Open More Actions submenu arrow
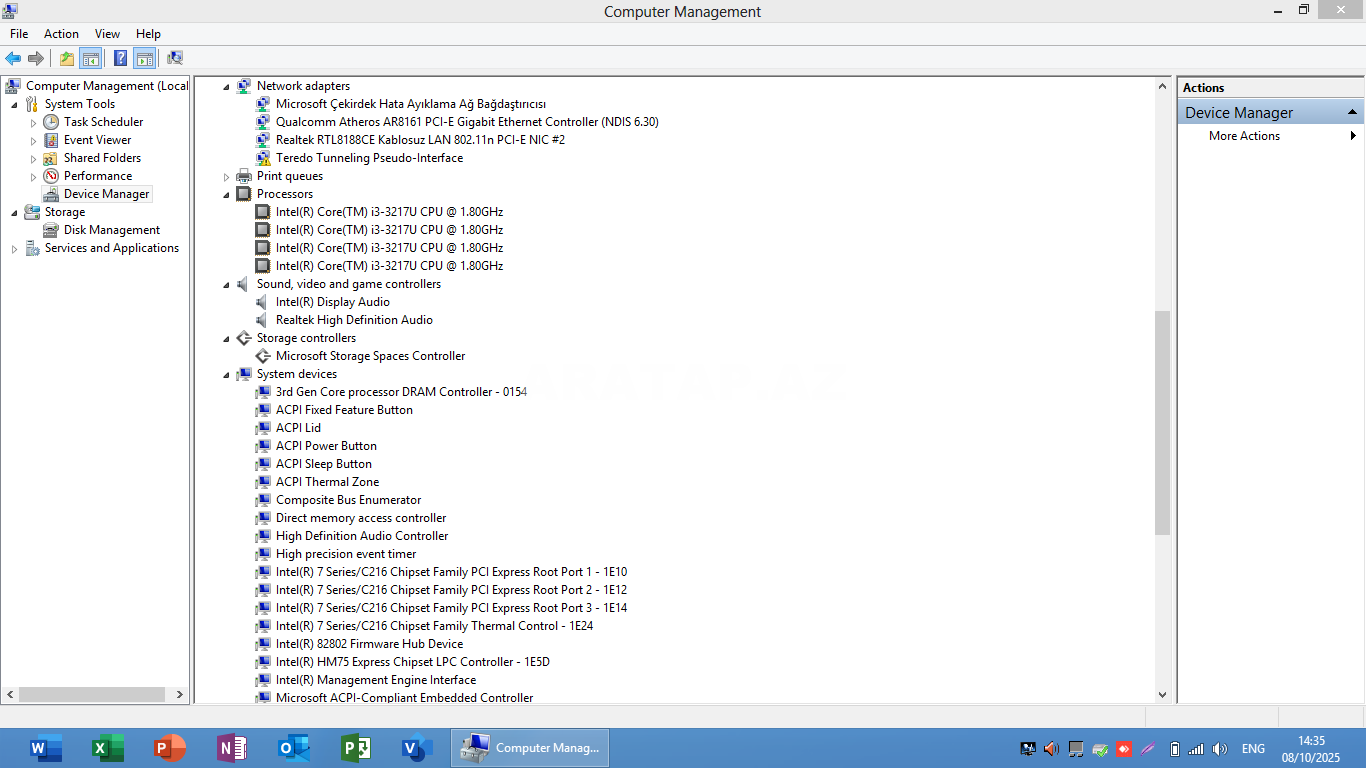The width and height of the screenshot is (1366, 768). (1354, 136)
